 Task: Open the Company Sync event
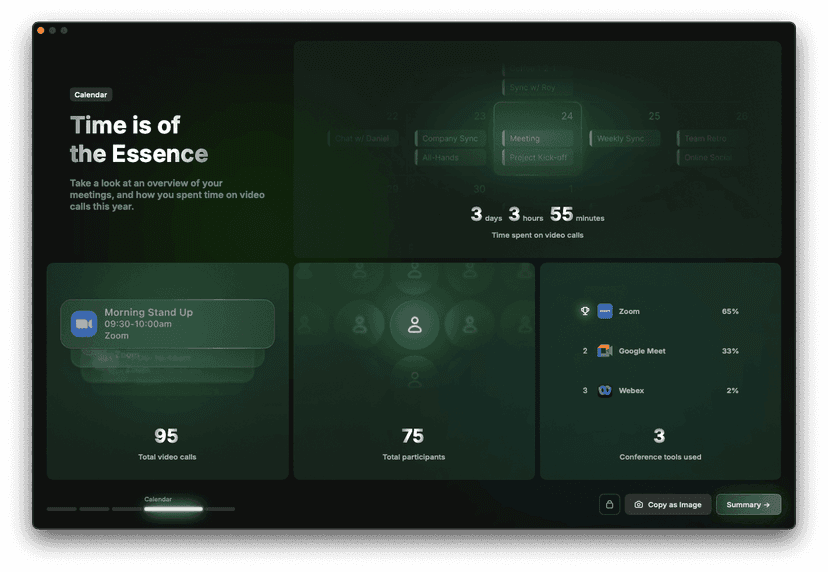coord(451,139)
